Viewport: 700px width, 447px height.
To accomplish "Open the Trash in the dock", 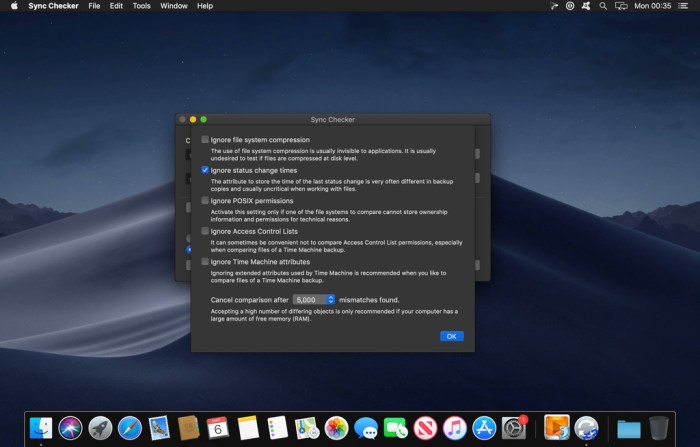I will (x=658, y=428).
